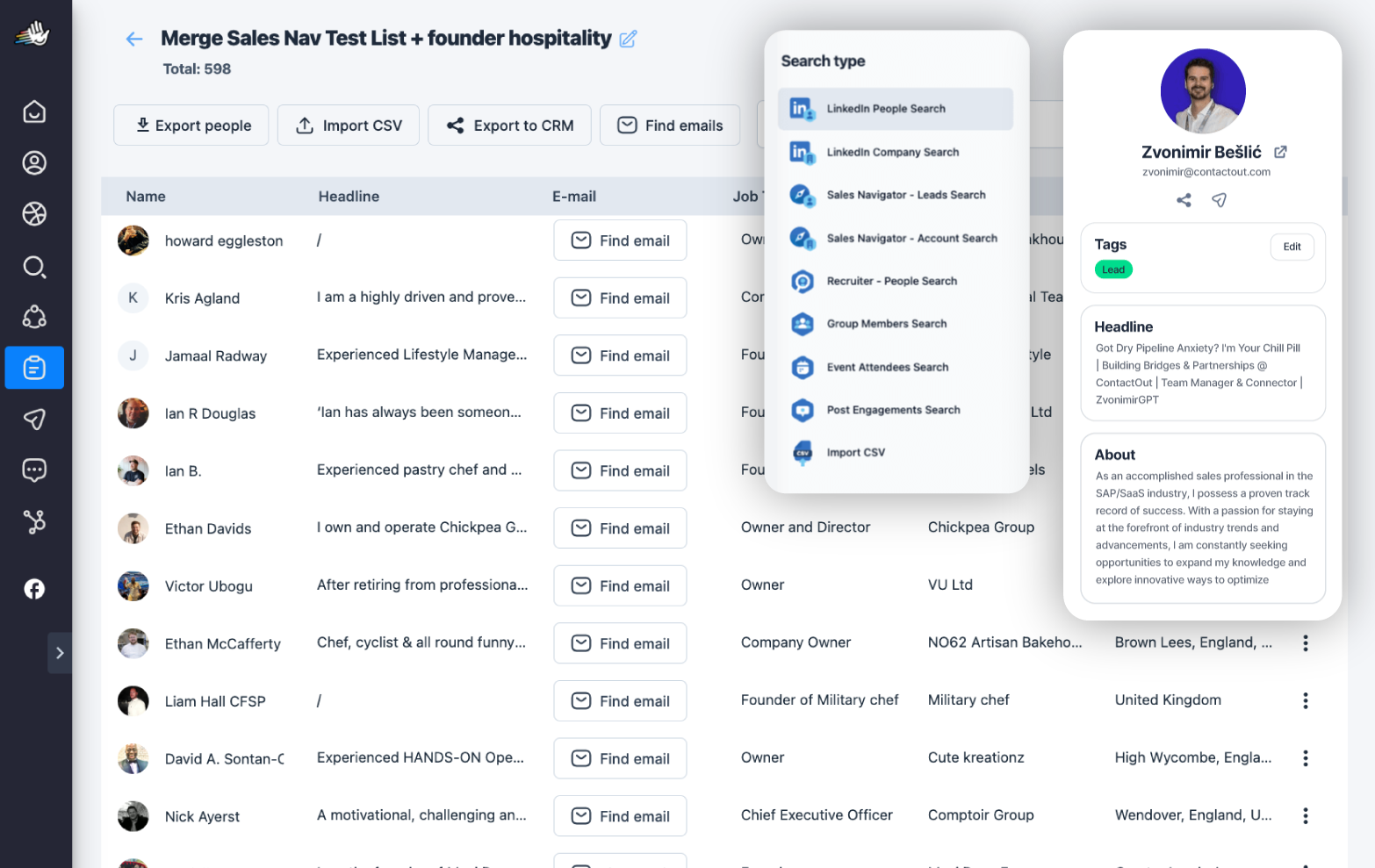Open the Campaigns paper-plane icon in sidebar
Image resolution: width=1375 pixels, height=868 pixels.
[34, 420]
